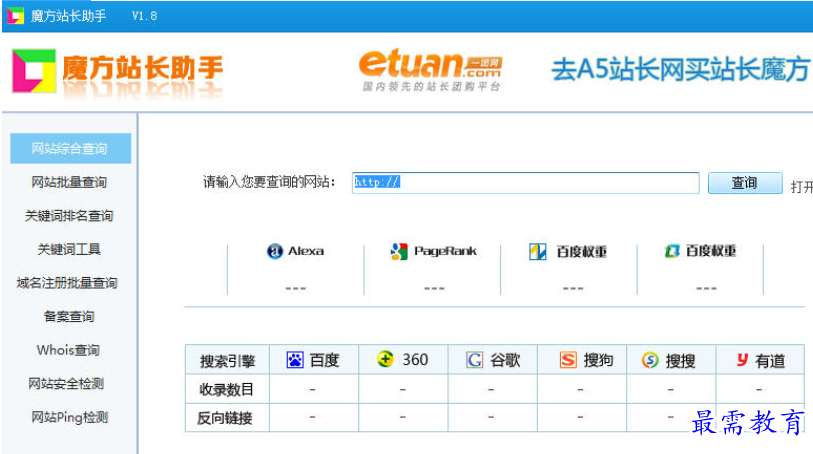Viewport: 813px width, 454px height.
Task: Click the Google PageRank icon
Action: point(399,251)
